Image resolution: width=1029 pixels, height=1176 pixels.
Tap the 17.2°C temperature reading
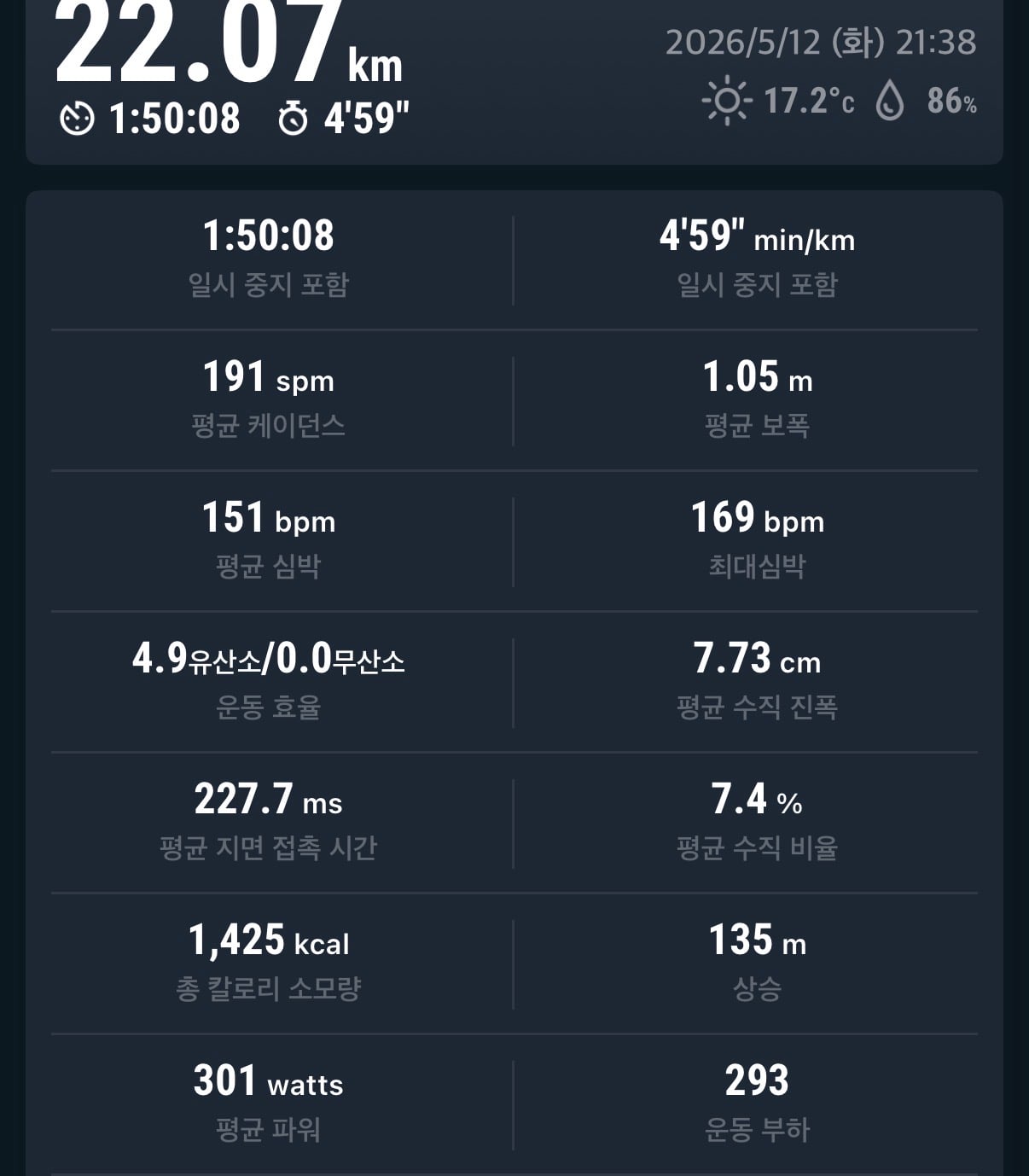(808, 101)
